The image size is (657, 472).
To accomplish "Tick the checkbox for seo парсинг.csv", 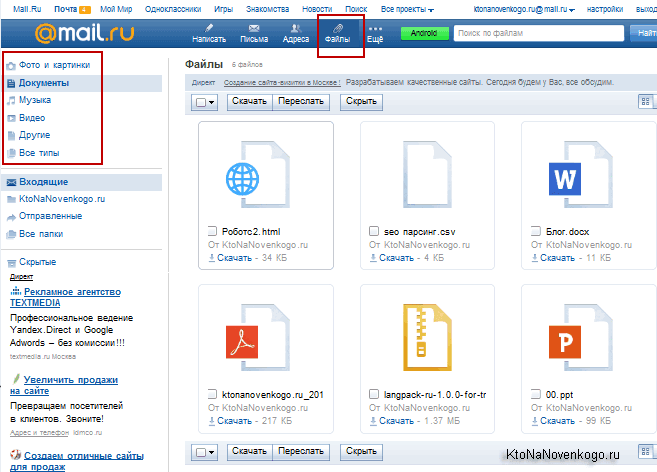I will pos(374,231).
